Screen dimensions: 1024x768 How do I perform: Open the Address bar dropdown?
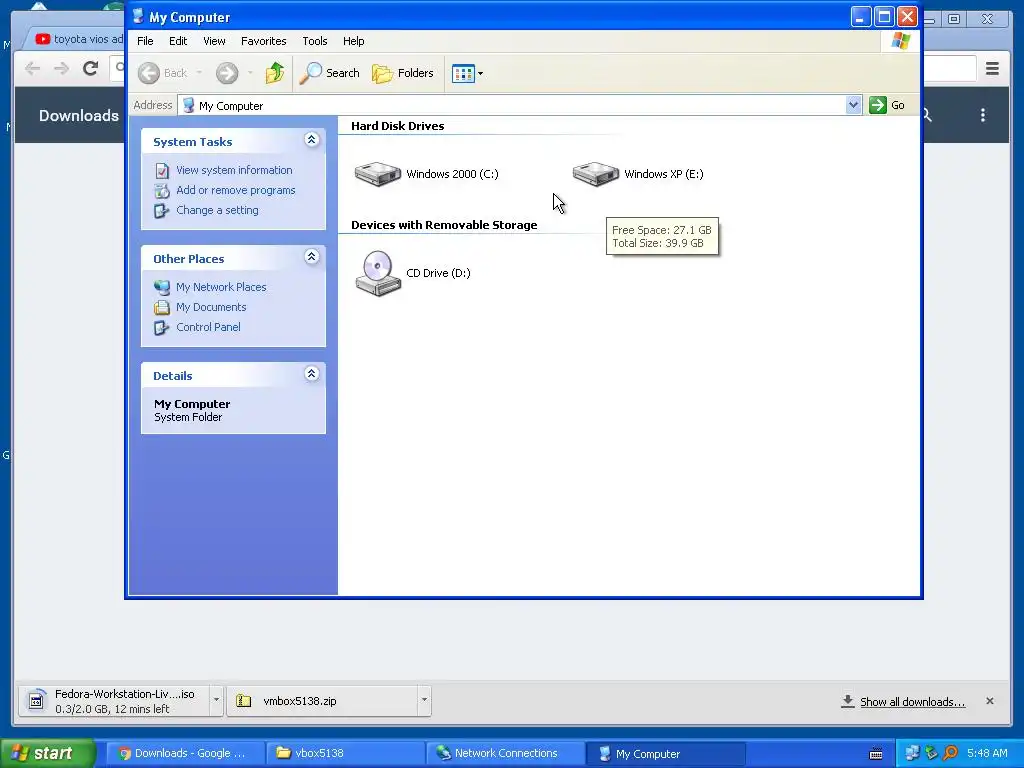(853, 105)
